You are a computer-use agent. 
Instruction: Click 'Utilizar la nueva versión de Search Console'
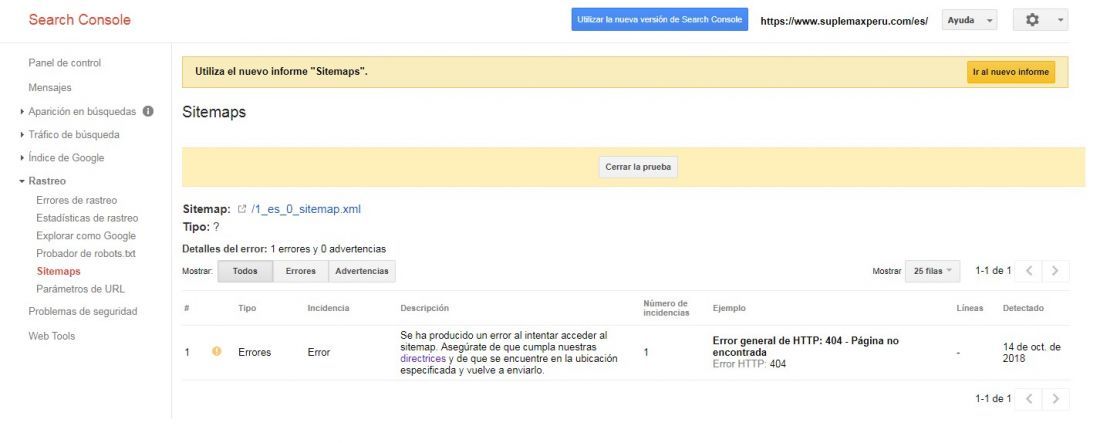click(659, 20)
